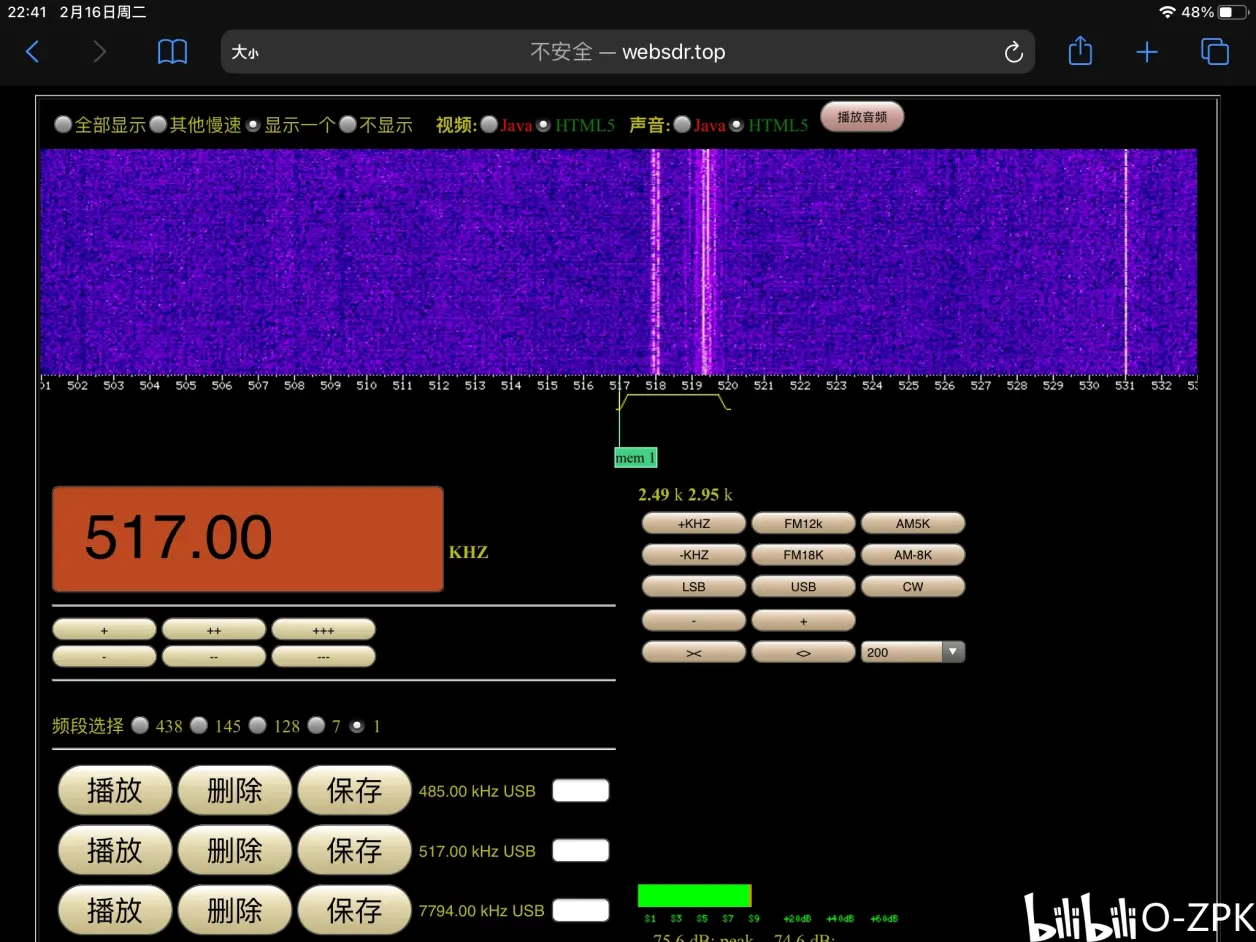
Task: Click the 520 tick on frequency scale
Action: point(727,385)
